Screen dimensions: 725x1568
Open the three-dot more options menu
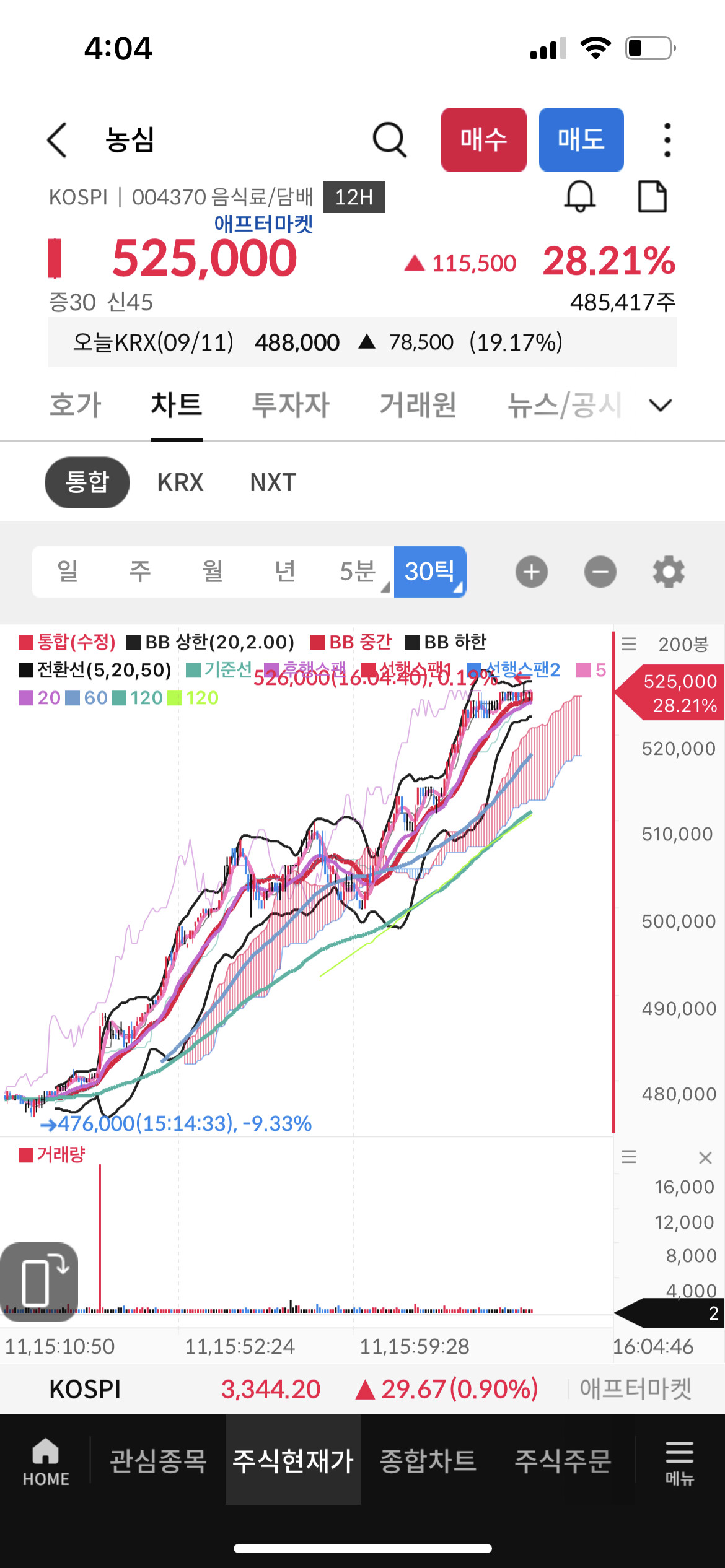[x=667, y=140]
